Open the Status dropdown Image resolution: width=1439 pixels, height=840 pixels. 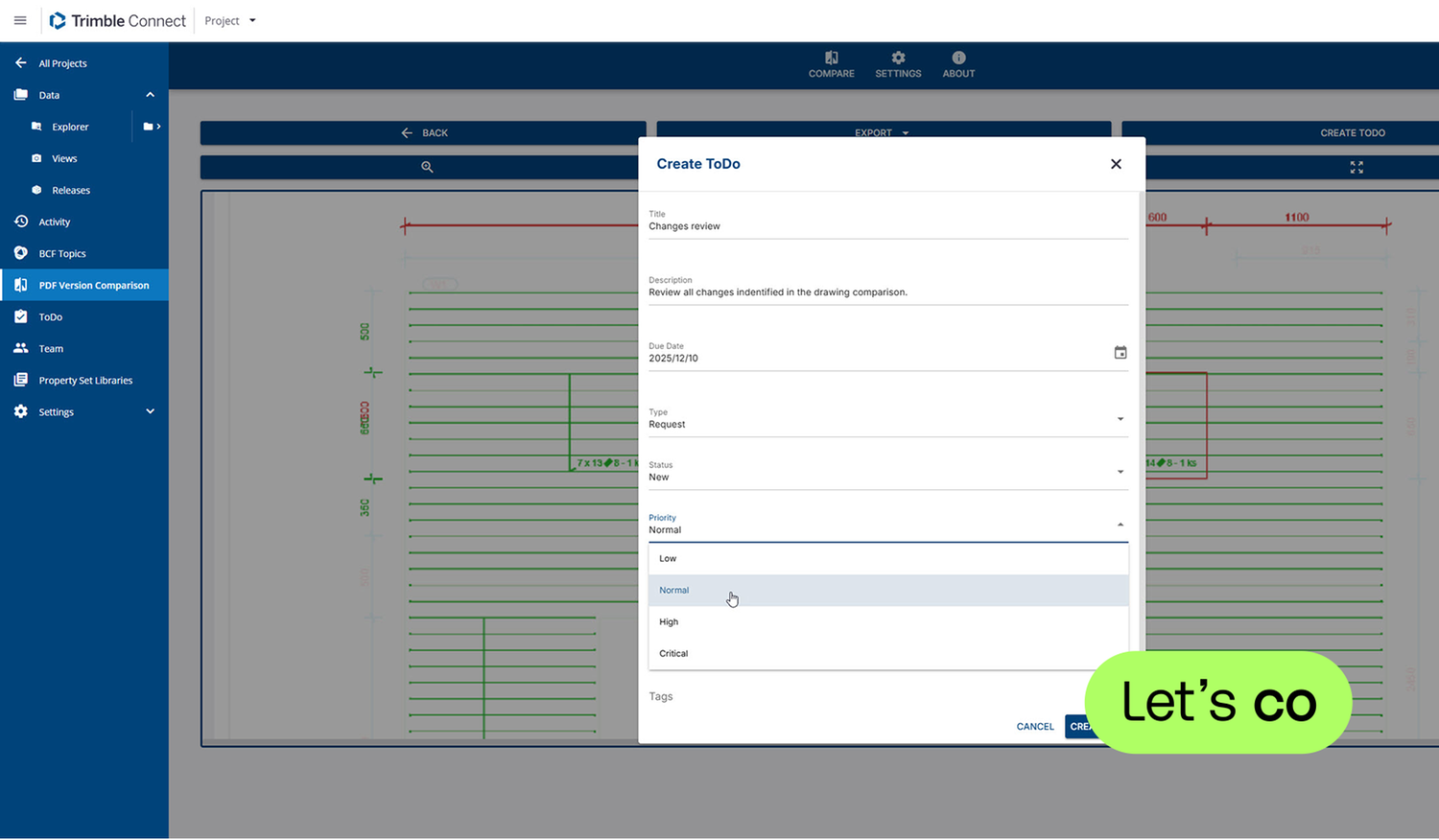[x=887, y=473]
